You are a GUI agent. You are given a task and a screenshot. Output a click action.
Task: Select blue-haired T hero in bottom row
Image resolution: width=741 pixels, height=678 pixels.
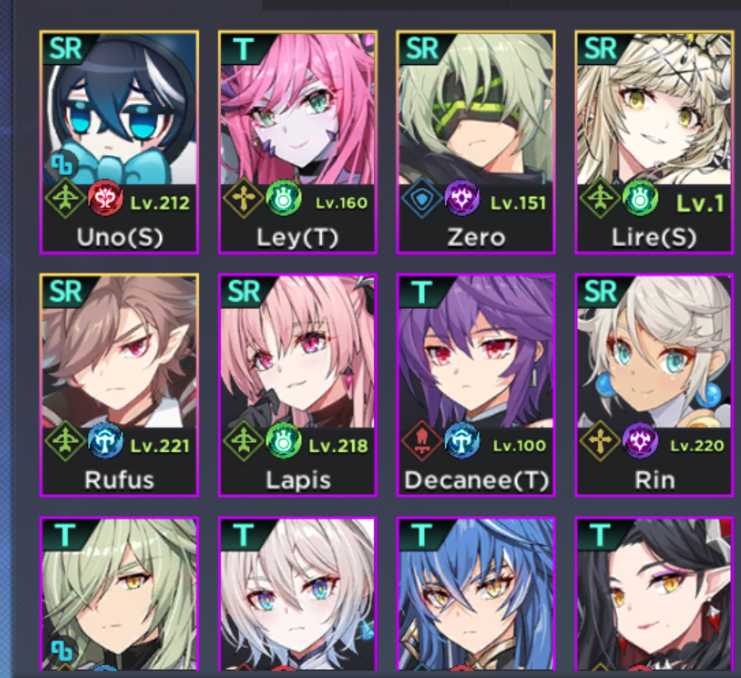[x=476, y=594]
